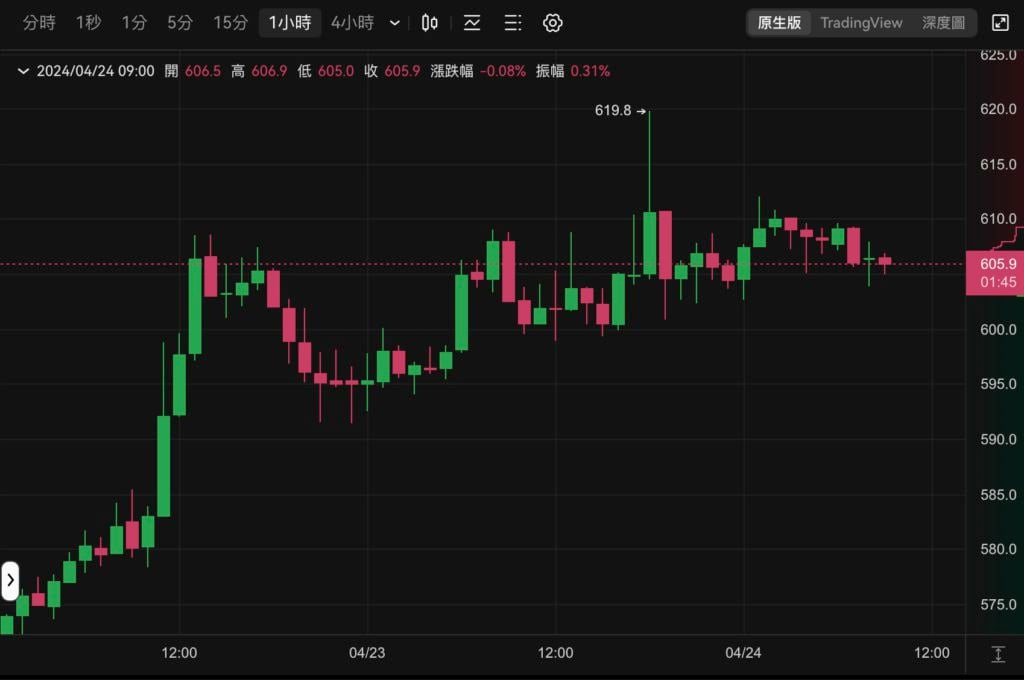Switch to 深度圖 depth chart
This screenshot has width=1024, height=680.
[944, 23]
